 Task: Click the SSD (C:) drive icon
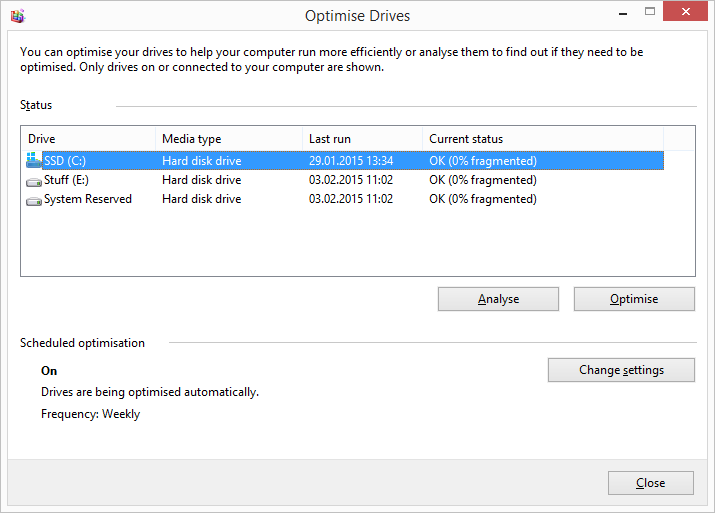click(x=34, y=161)
